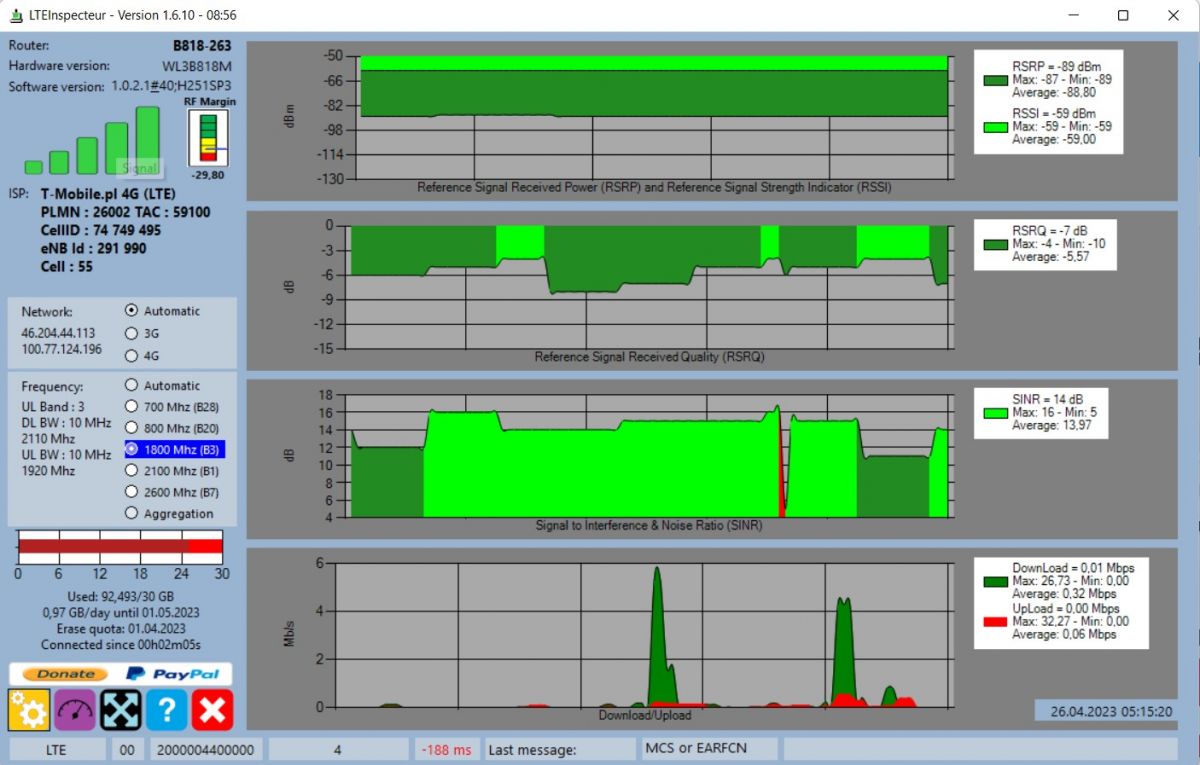
Task: Click the -188 ms status value
Action: click(x=446, y=749)
